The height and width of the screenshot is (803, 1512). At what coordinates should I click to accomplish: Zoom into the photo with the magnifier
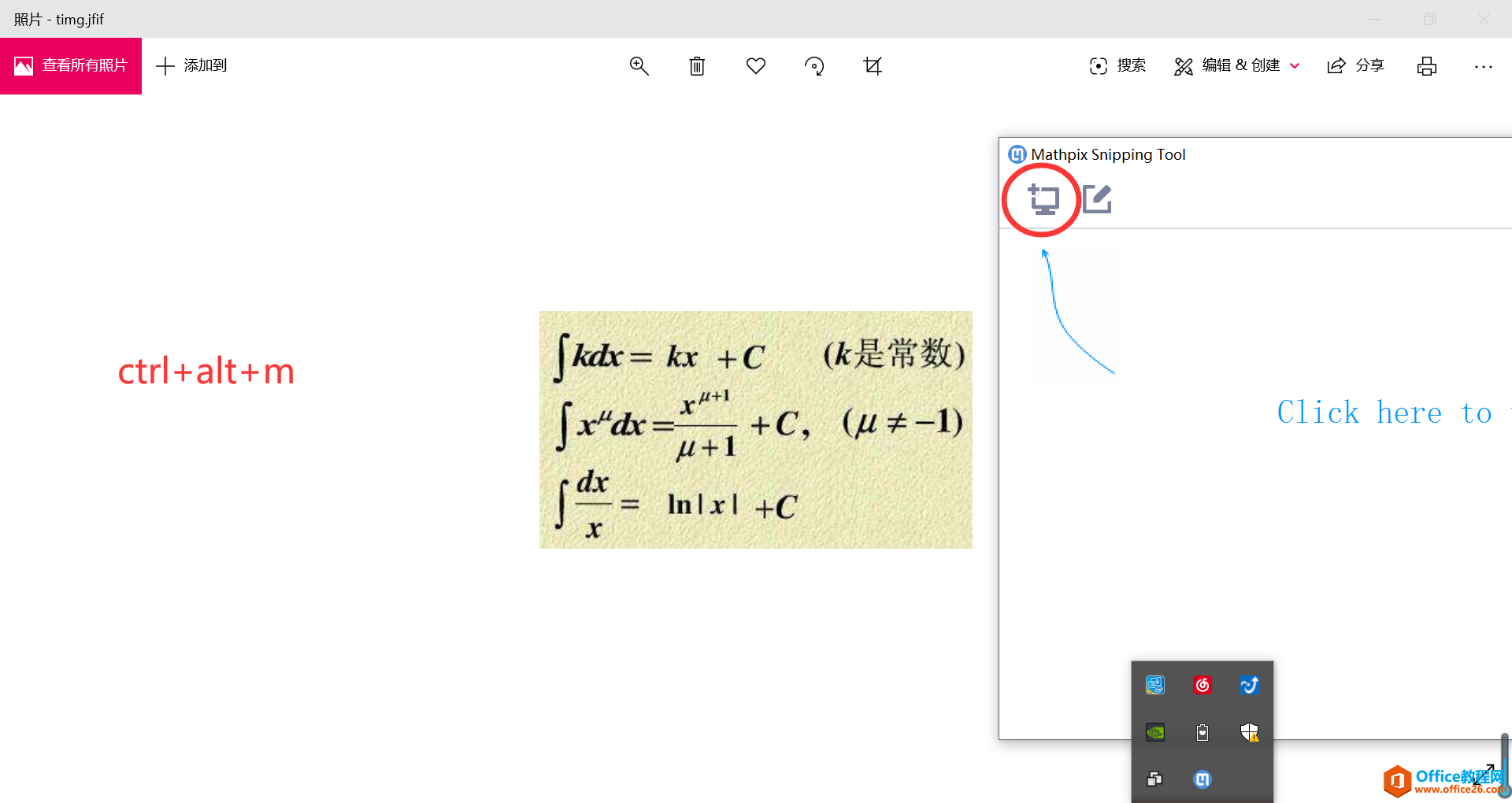coord(639,66)
